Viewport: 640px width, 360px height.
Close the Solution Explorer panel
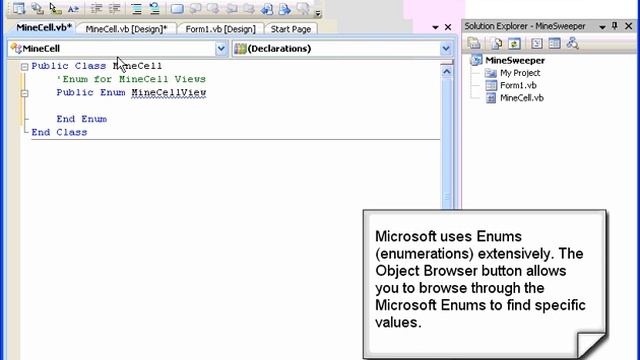pyautogui.click(x=629, y=26)
